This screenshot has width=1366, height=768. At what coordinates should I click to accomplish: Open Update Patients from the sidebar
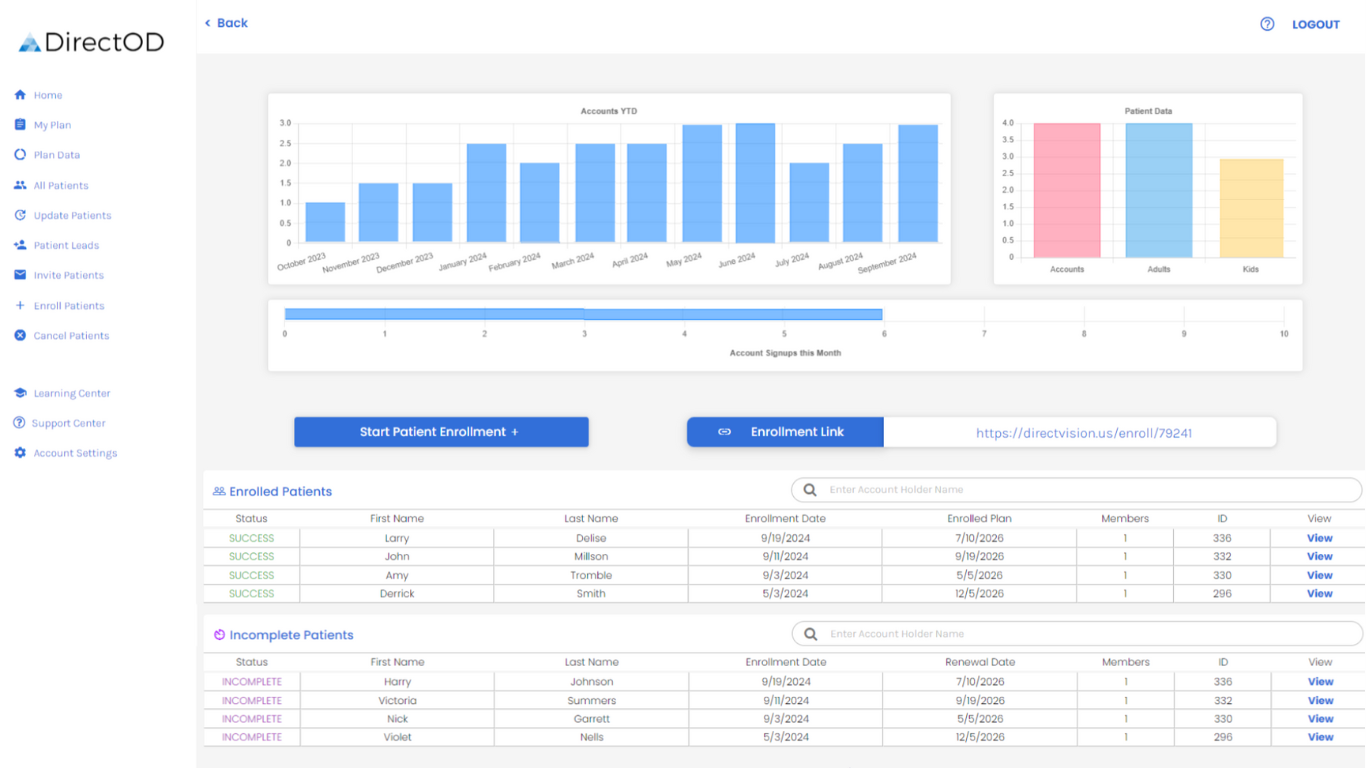(x=72, y=215)
